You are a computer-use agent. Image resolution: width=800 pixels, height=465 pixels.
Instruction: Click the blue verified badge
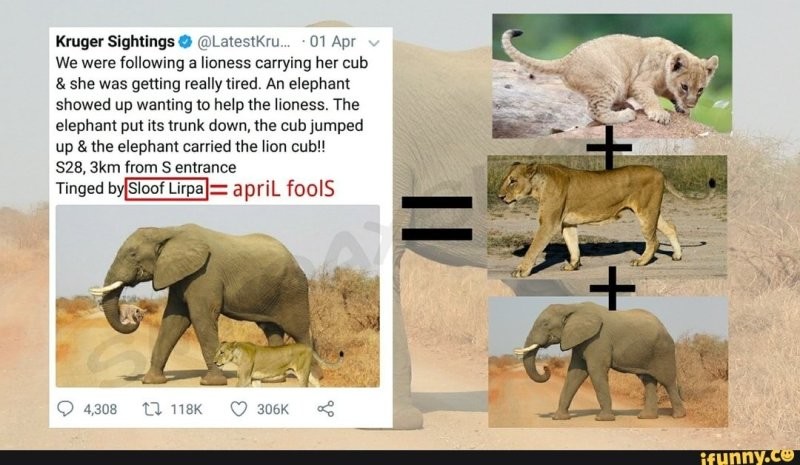point(185,41)
